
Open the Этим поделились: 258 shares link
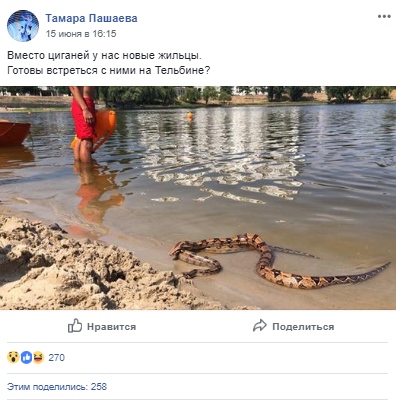[57, 387]
